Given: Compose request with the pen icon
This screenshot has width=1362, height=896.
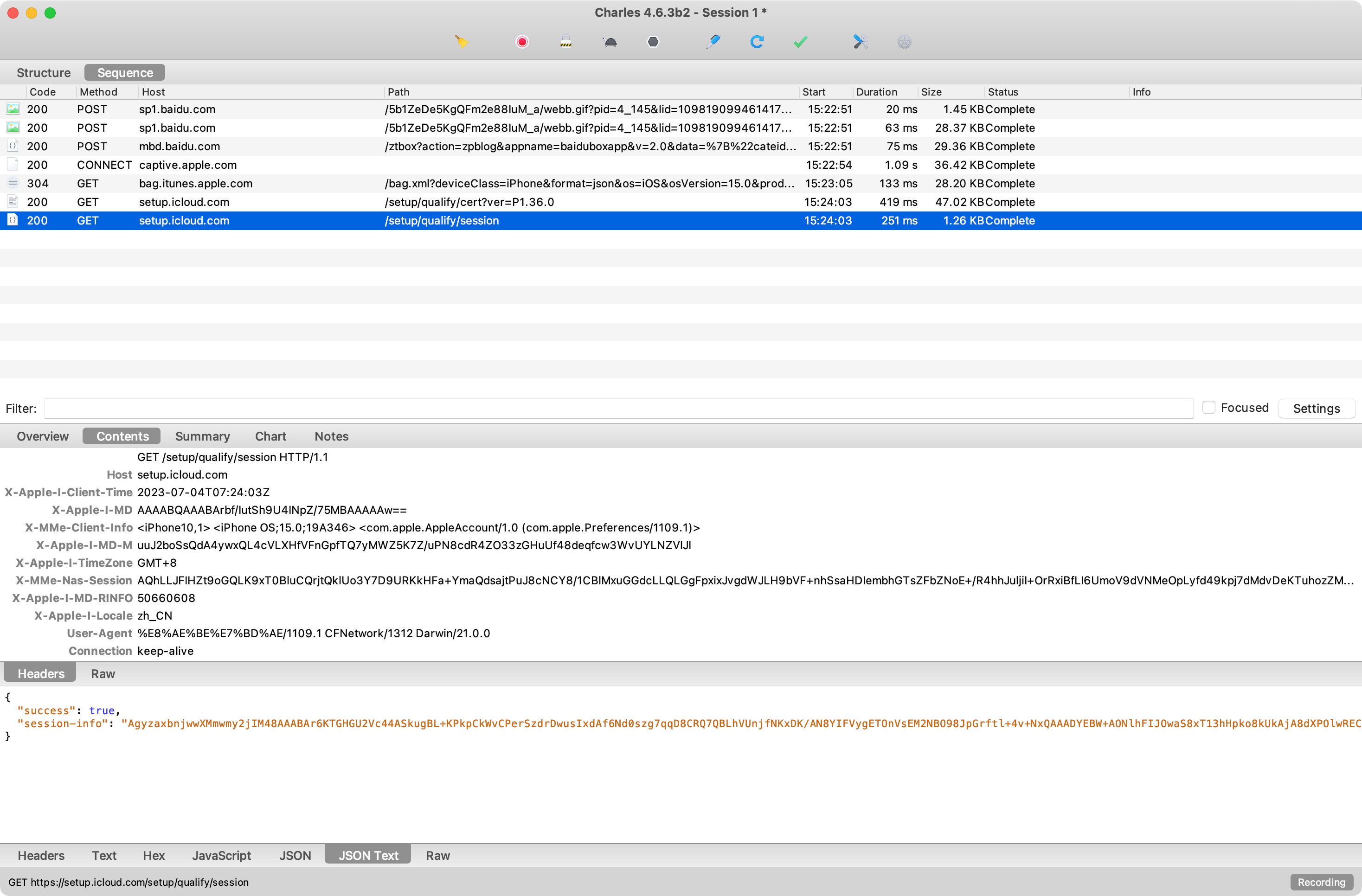Looking at the screenshot, I should point(713,42).
